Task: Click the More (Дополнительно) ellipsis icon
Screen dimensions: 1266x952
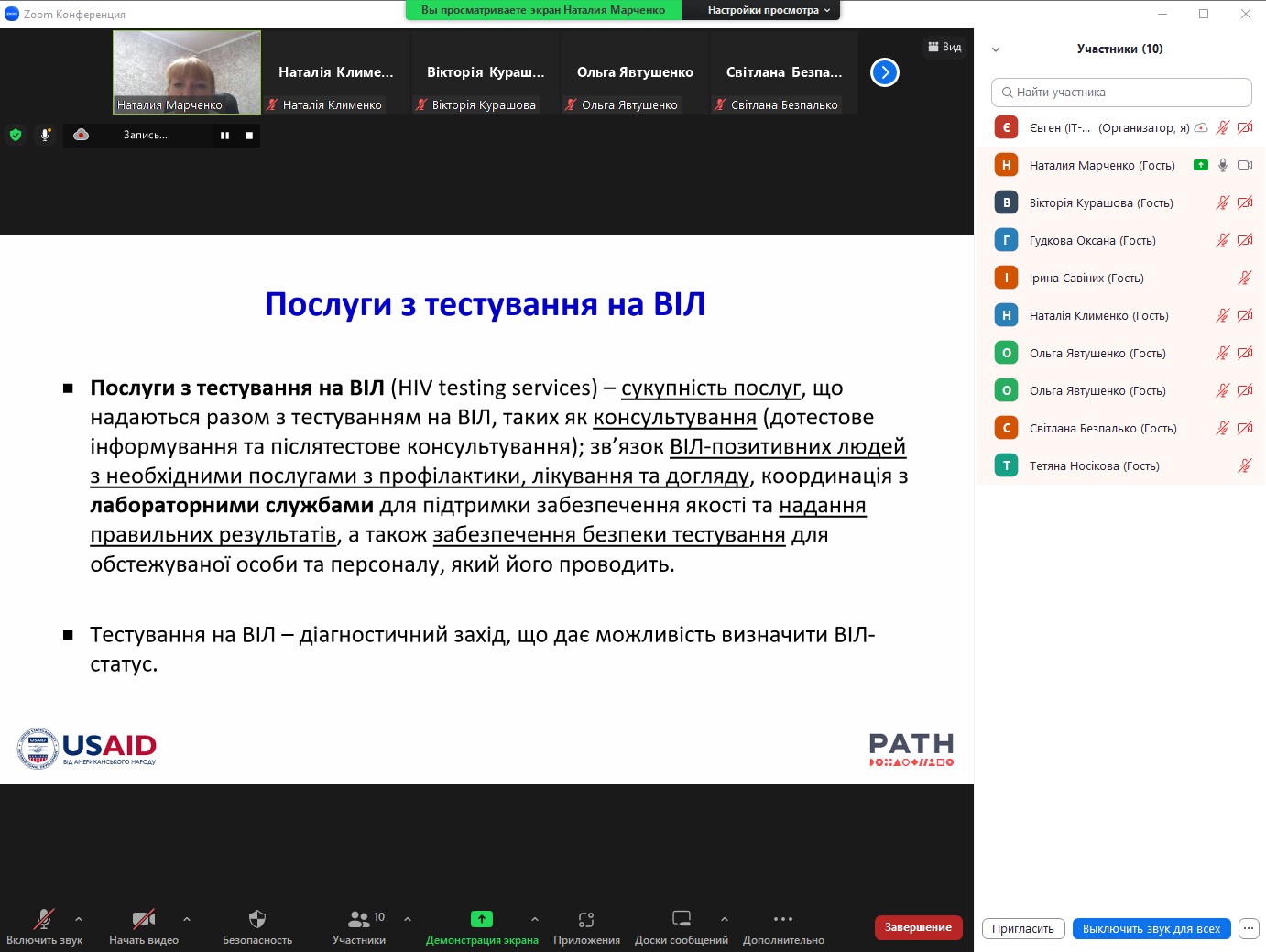Action: 783,919
